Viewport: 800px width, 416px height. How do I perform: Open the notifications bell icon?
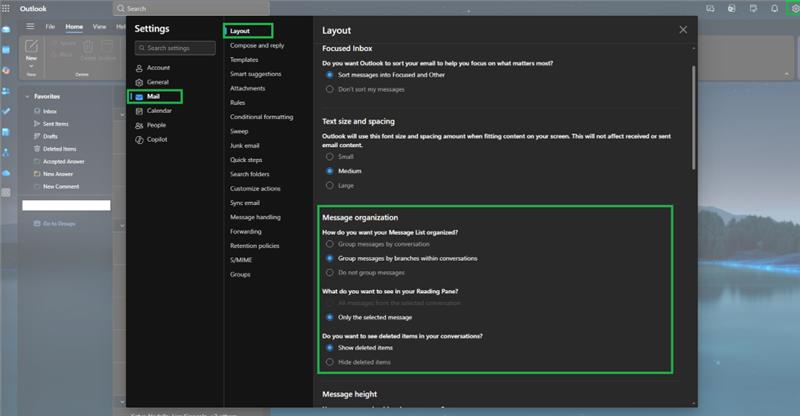click(x=774, y=9)
